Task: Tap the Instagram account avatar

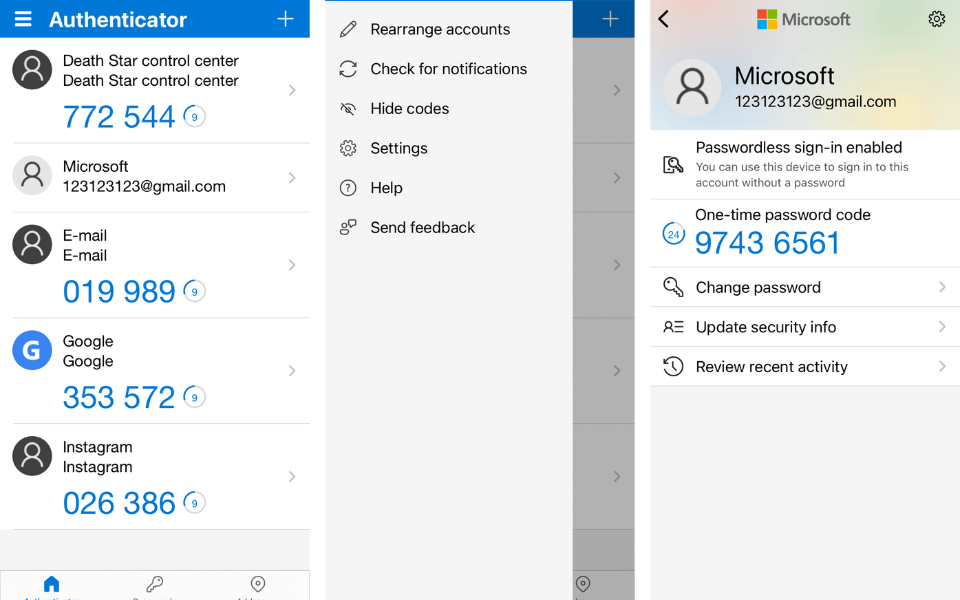Action: (x=32, y=456)
